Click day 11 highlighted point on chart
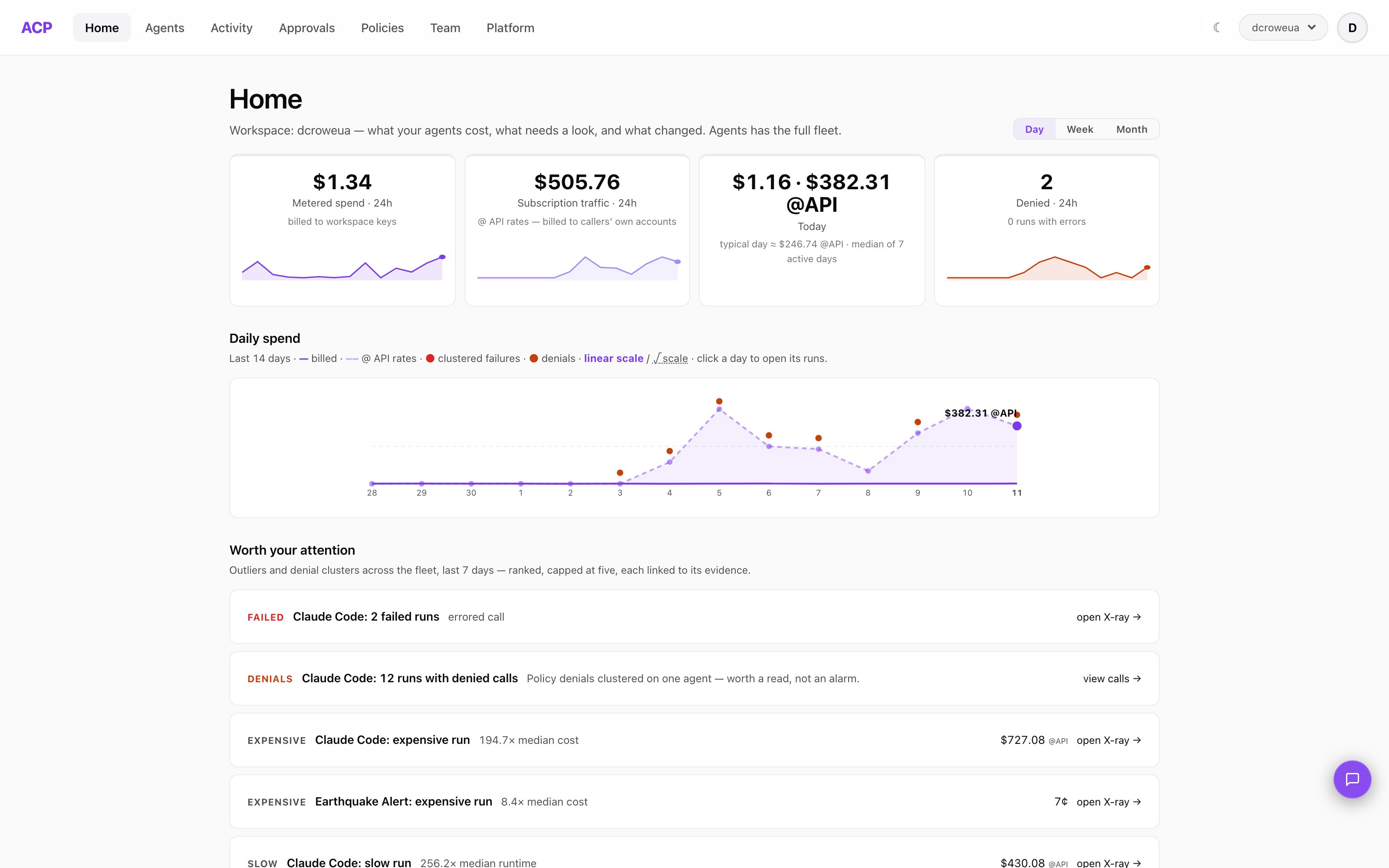1389x868 pixels. (x=1017, y=426)
